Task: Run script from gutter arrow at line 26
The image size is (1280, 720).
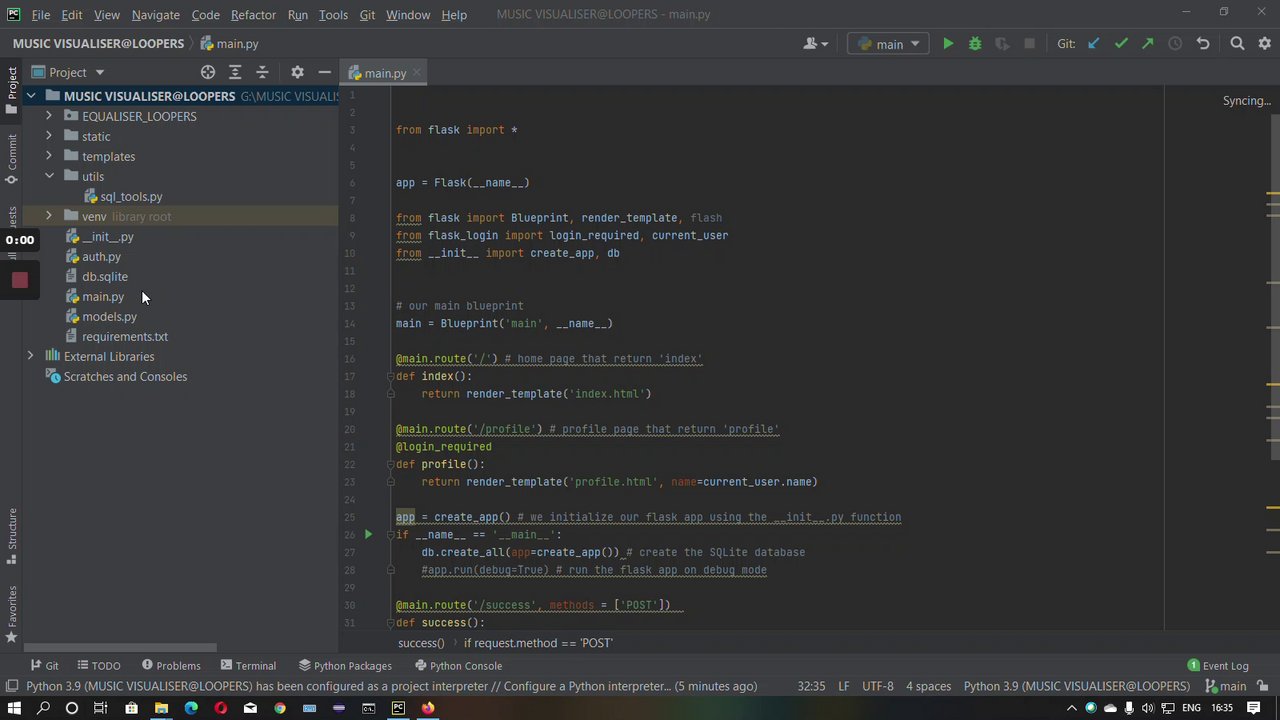Action: pos(368,535)
